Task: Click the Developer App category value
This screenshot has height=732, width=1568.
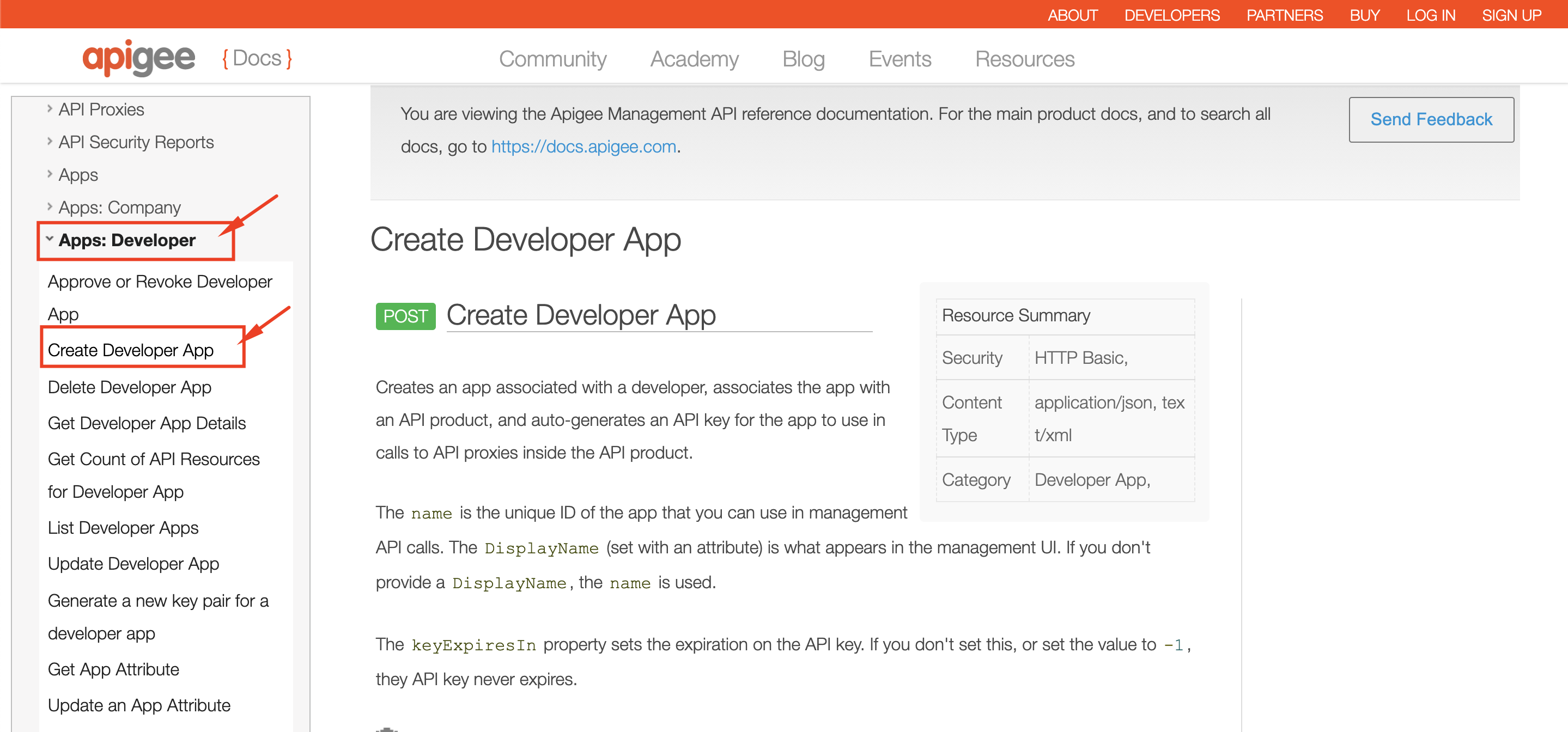Action: click(1092, 480)
